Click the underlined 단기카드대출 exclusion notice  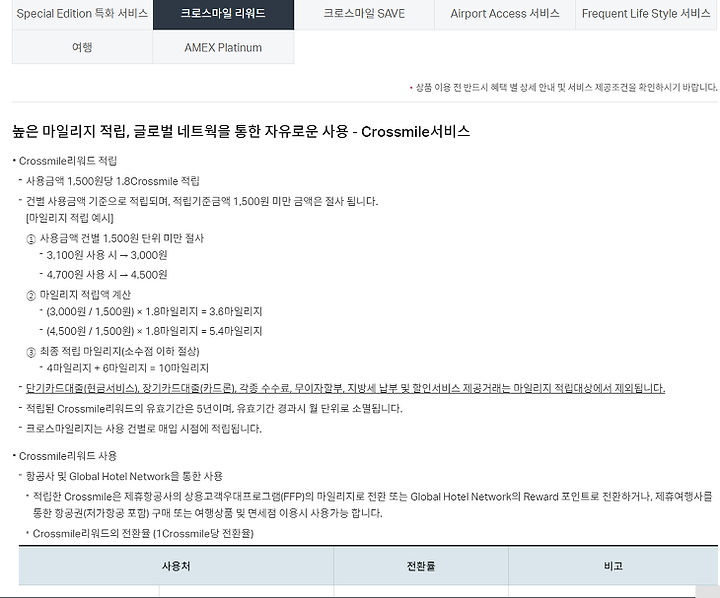point(345,388)
